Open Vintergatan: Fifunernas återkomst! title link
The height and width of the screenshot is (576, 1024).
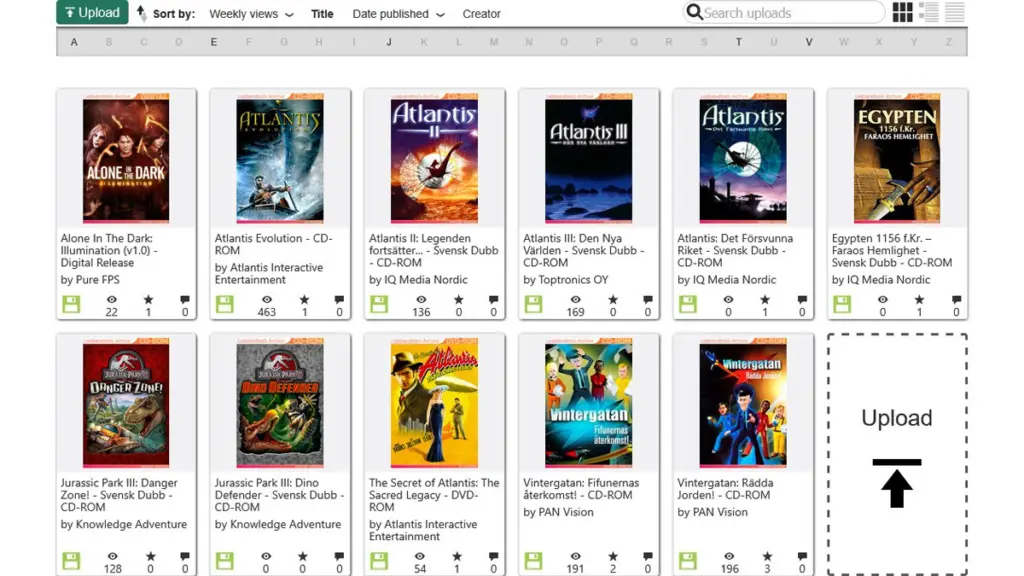click(x=581, y=488)
